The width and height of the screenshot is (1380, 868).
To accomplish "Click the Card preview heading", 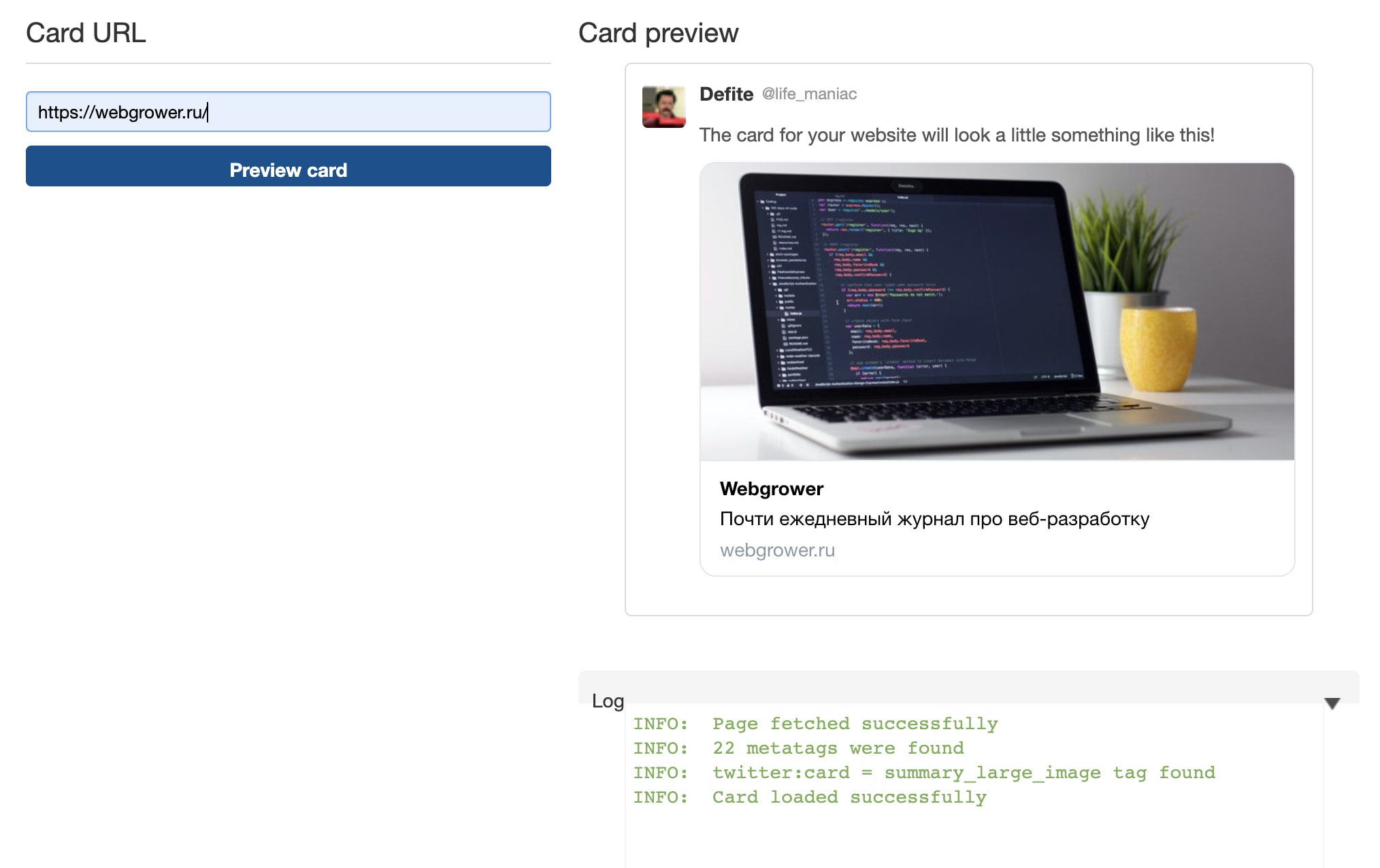I will pos(658,33).
